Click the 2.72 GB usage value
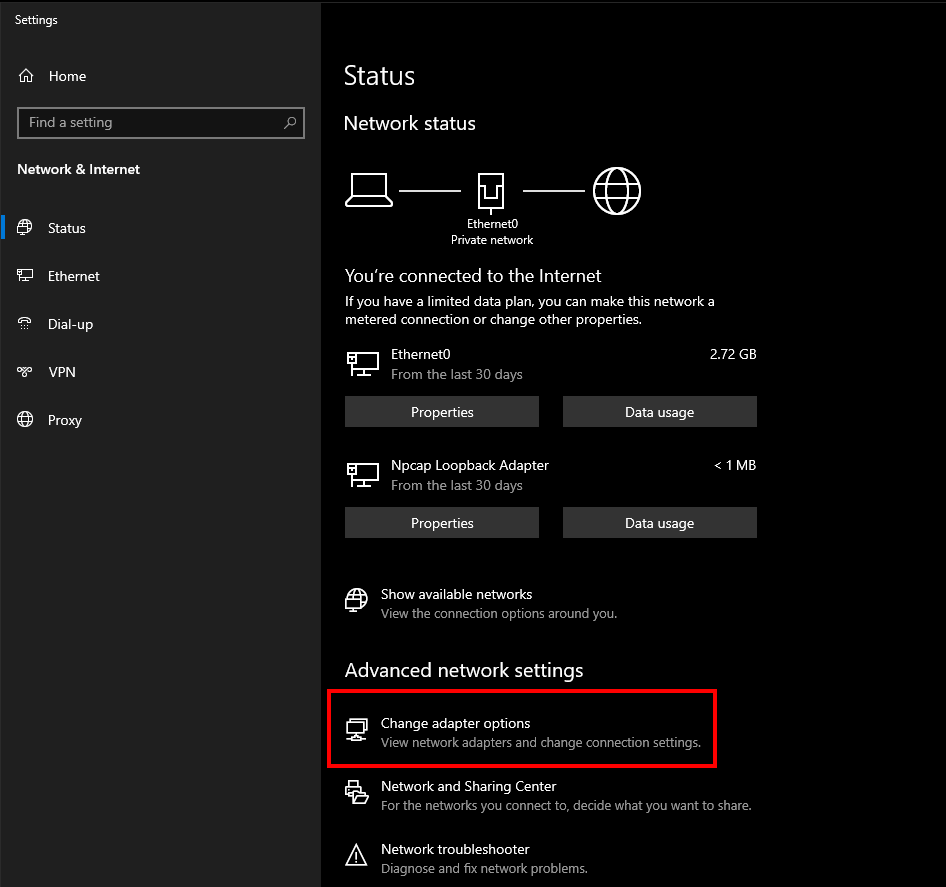Screen dimensions: 946x887 click(732, 354)
